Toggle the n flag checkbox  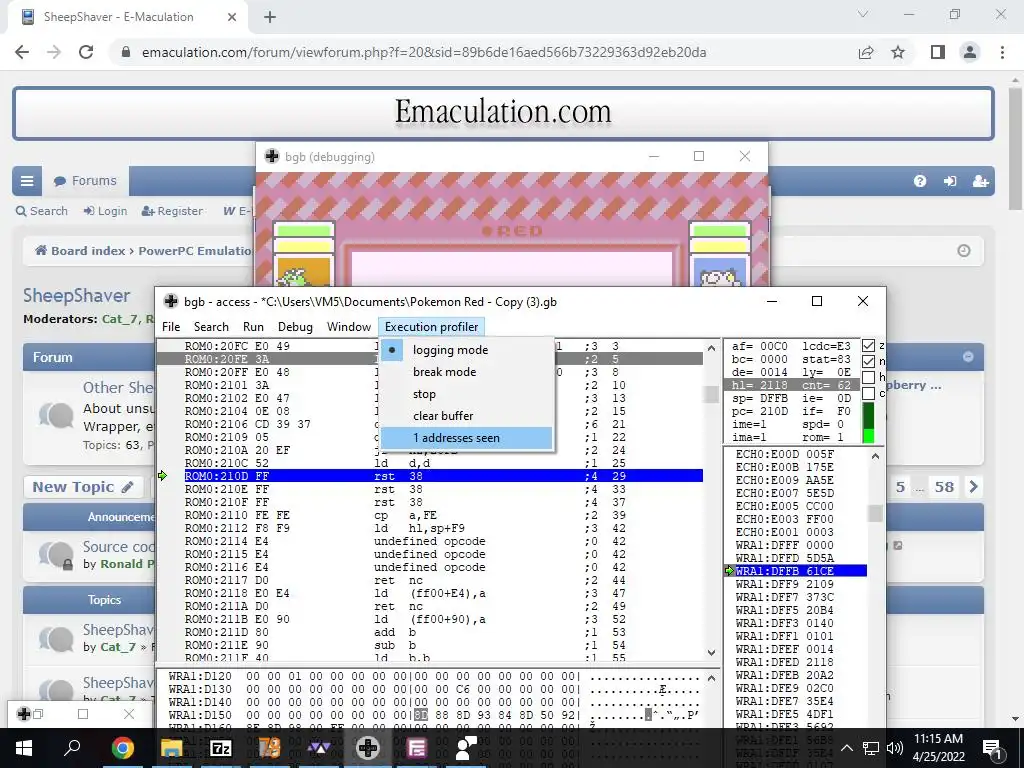[x=869, y=362]
